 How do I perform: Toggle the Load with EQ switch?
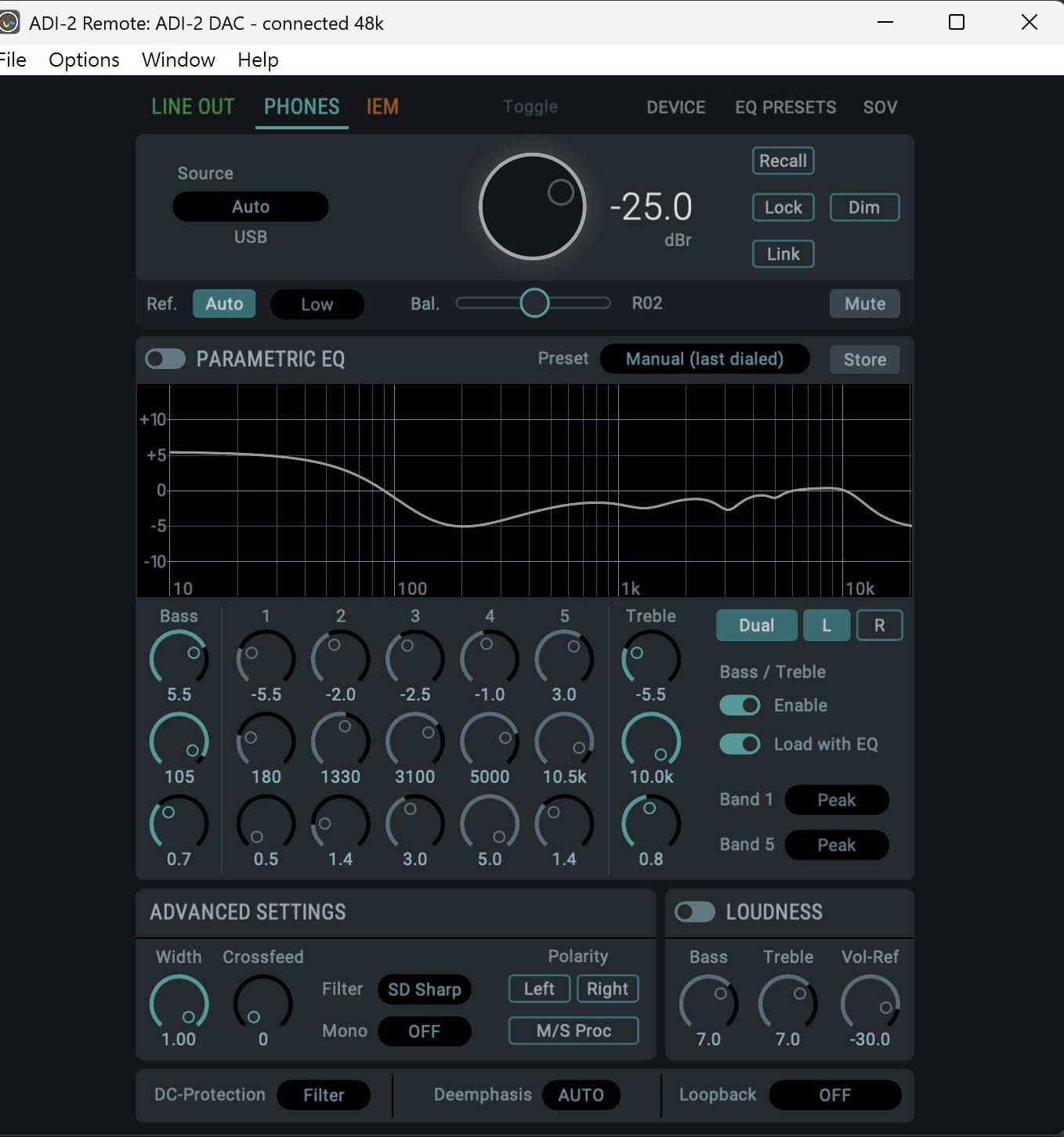pyautogui.click(x=740, y=744)
